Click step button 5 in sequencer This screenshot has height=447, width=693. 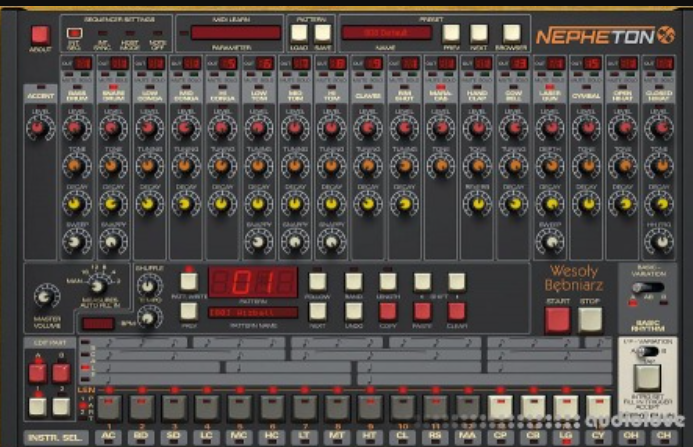coord(240,407)
